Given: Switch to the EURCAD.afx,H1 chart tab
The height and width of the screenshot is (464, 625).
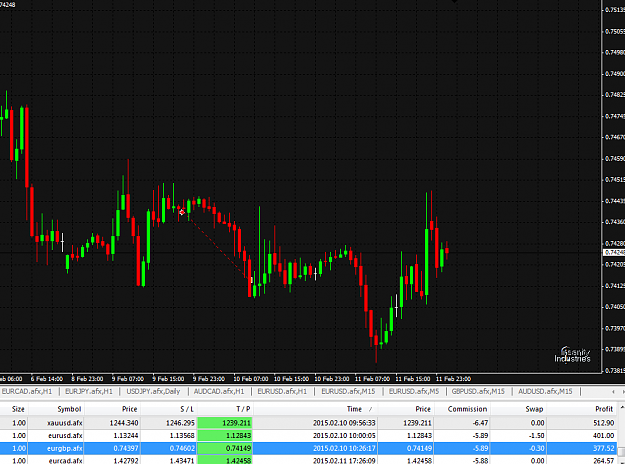Looking at the screenshot, I should click(x=27, y=391).
